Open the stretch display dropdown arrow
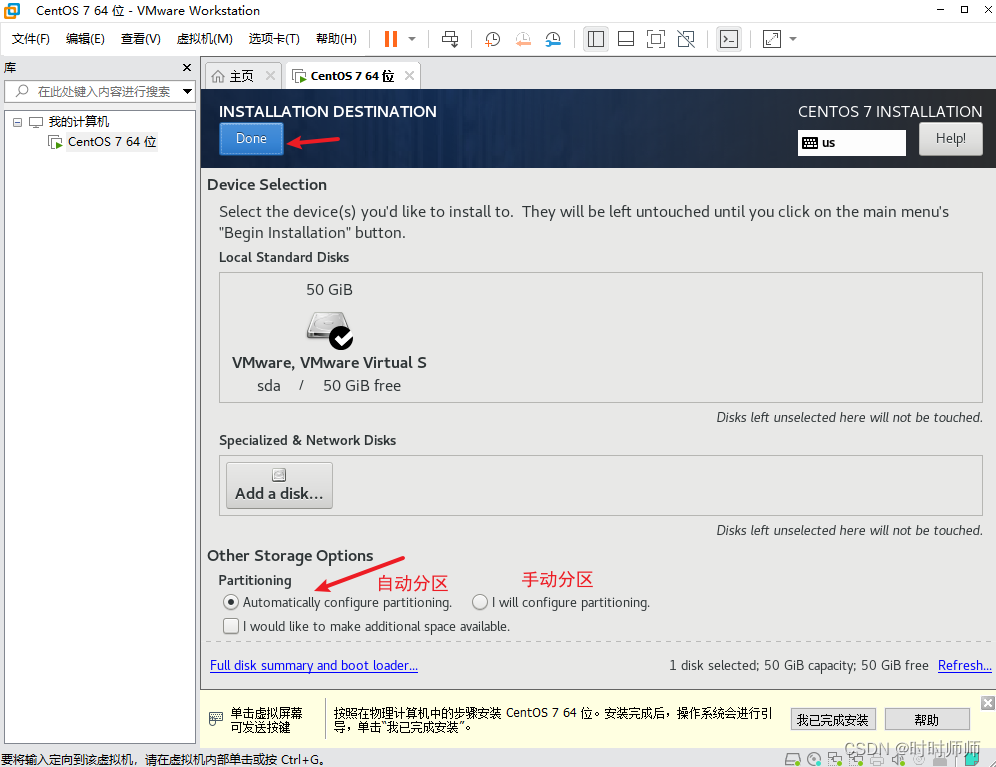 tap(793, 39)
